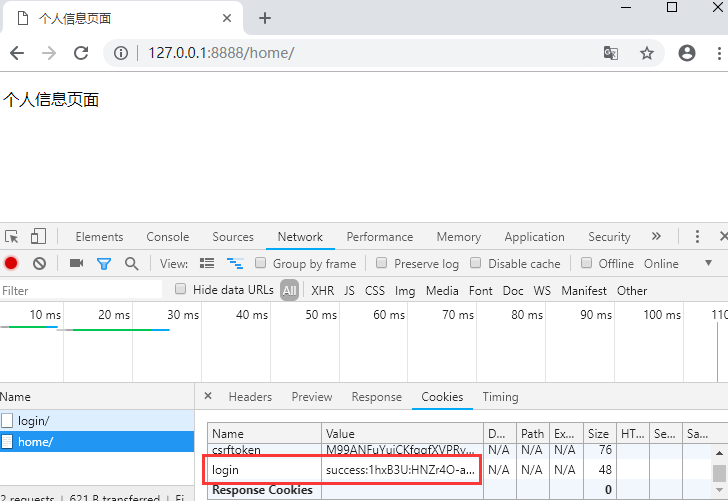
Task: Open the Preview detail tab
Action: [312, 397]
